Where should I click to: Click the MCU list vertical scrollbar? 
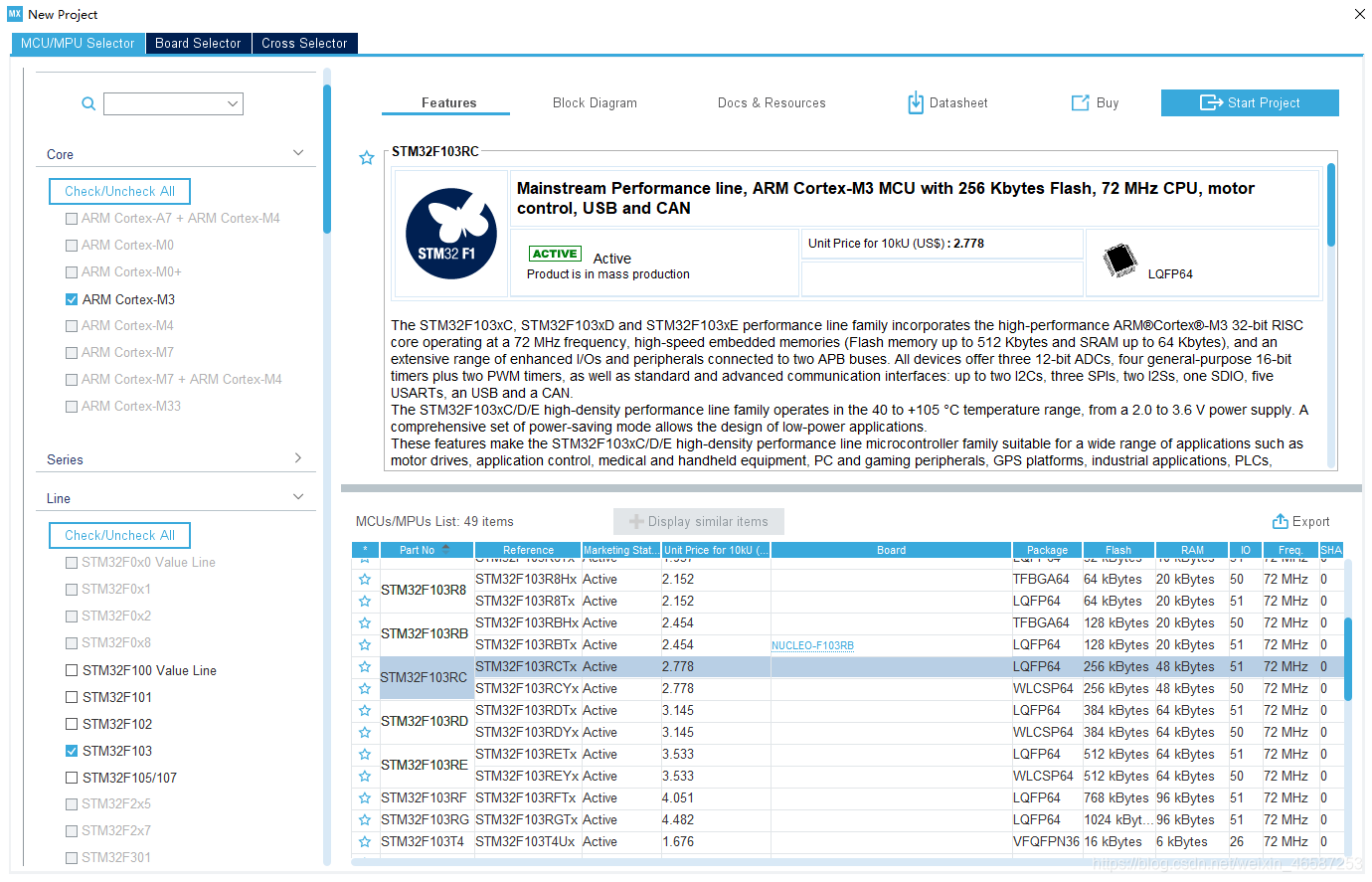coord(1348,658)
